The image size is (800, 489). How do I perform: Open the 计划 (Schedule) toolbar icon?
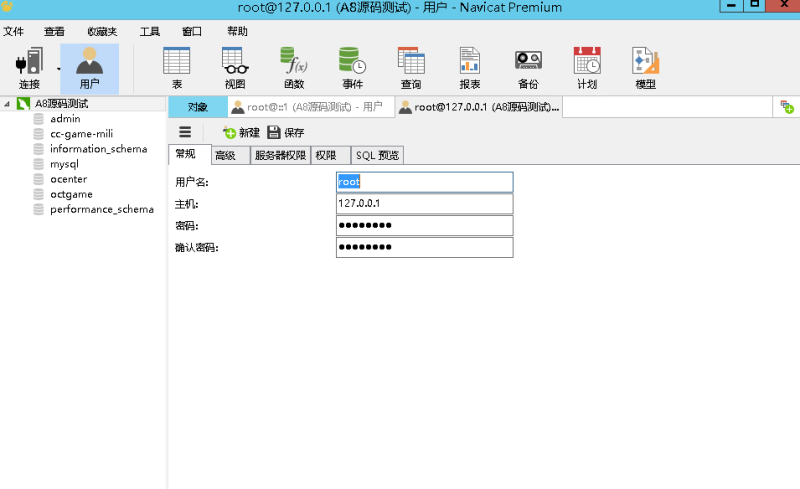tap(587, 68)
